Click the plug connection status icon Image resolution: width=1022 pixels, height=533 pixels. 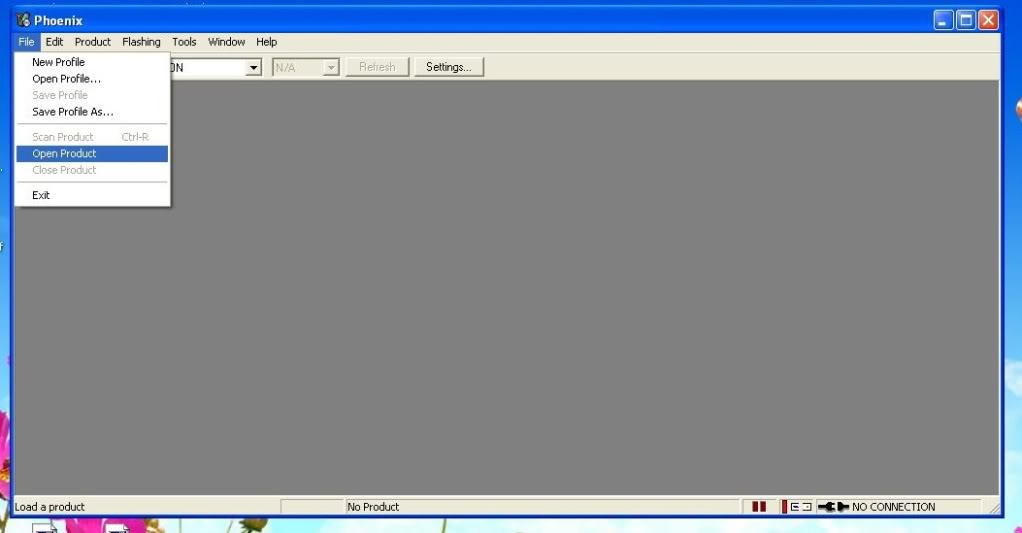[833, 507]
